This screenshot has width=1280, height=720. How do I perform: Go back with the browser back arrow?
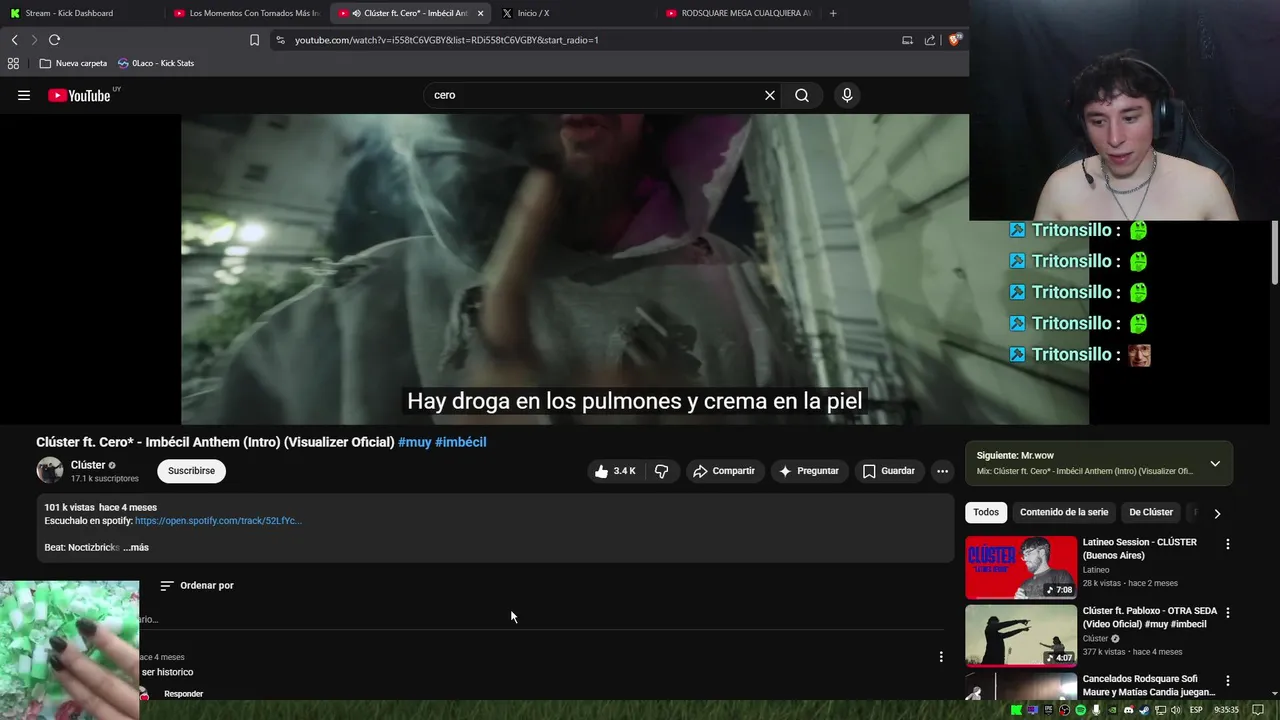[x=15, y=40]
